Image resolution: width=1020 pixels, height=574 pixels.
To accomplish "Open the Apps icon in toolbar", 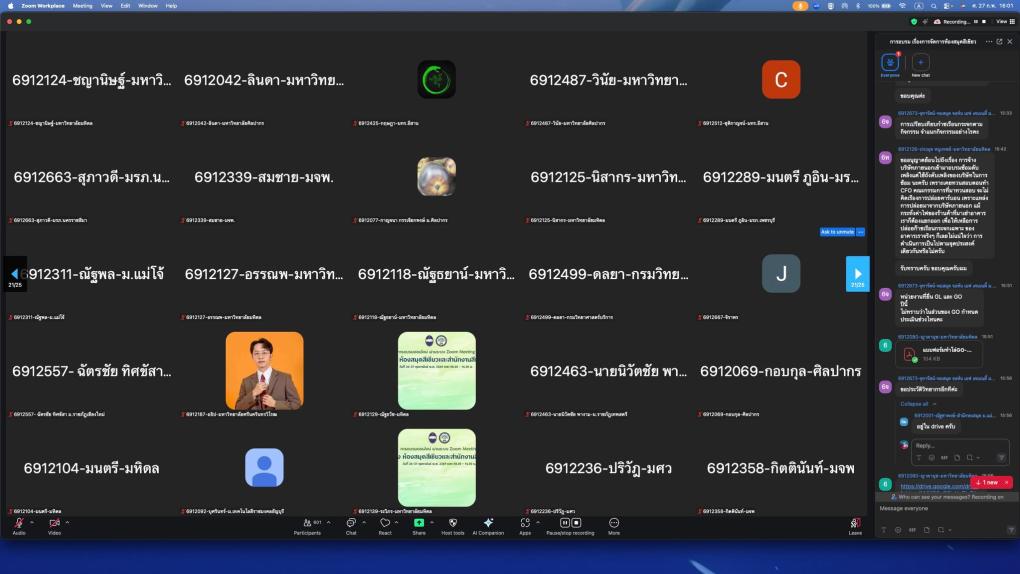I will click(525, 523).
